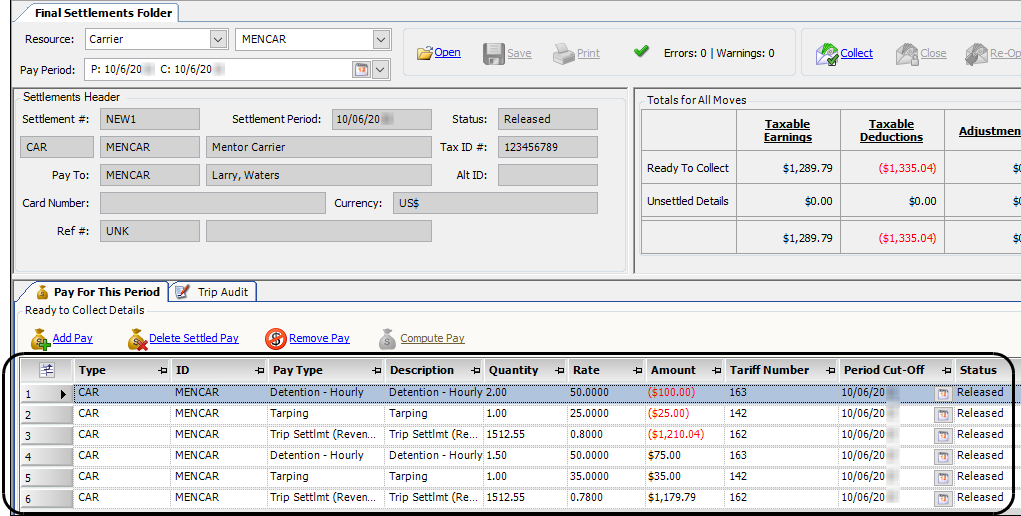This screenshot has width=1021, height=516.
Task: Click the grid column chooser icon
Action: coord(47,371)
